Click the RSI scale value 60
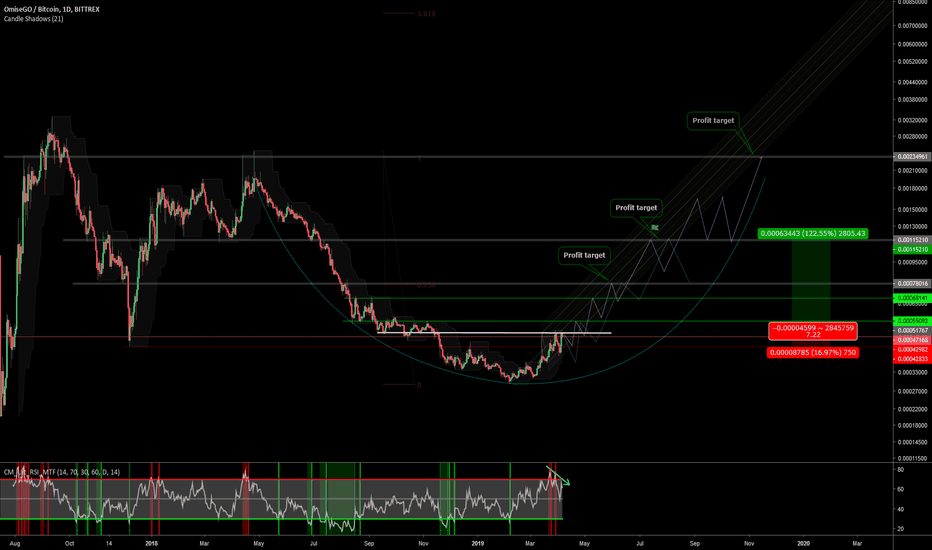The height and width of the screenshot is (550, 932). [900, 489]
